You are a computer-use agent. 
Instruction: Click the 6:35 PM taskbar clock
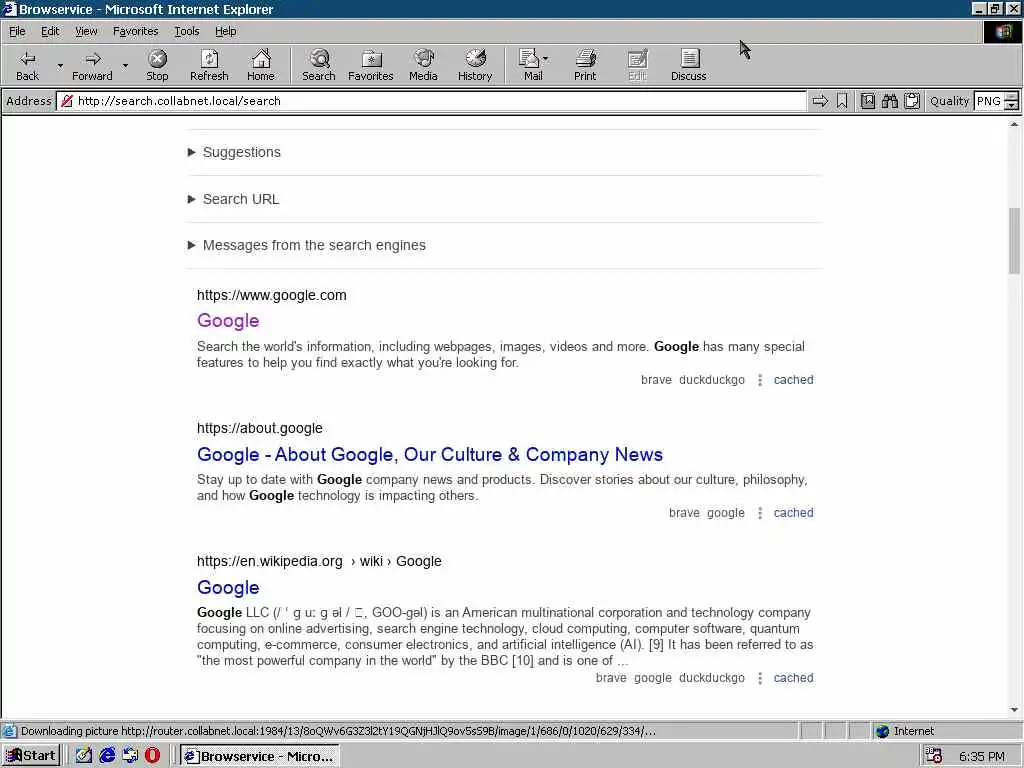[x=982, y=756]
